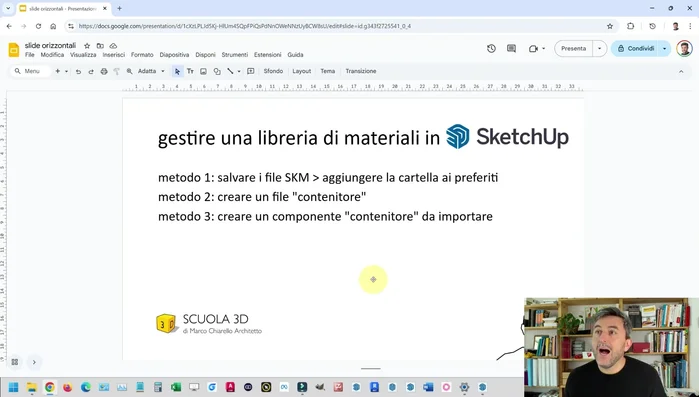699x397 pixels.
Task: Expand the filmstrip panel arrow
Action: (34, 362)
